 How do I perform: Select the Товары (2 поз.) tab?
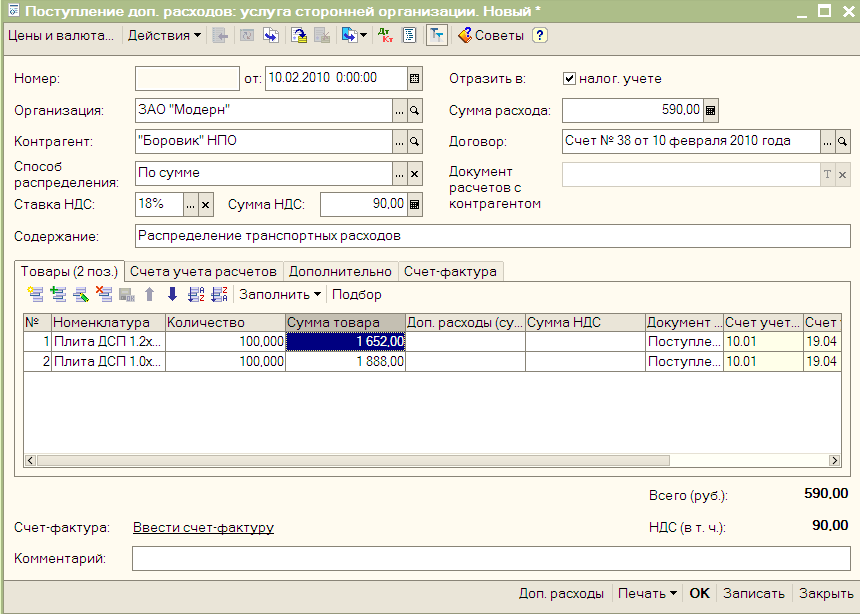click(x=69, y=272)
